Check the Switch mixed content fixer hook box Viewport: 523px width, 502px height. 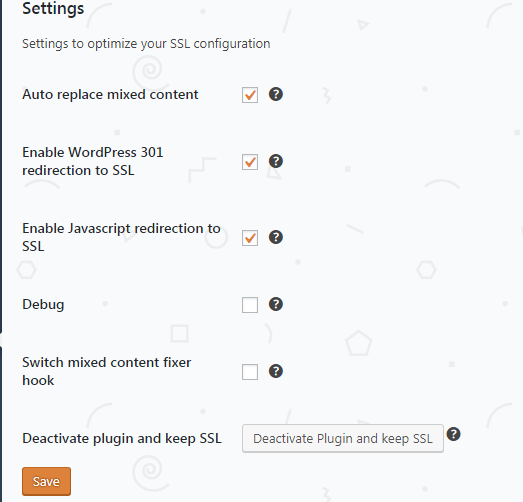[250, 372]
